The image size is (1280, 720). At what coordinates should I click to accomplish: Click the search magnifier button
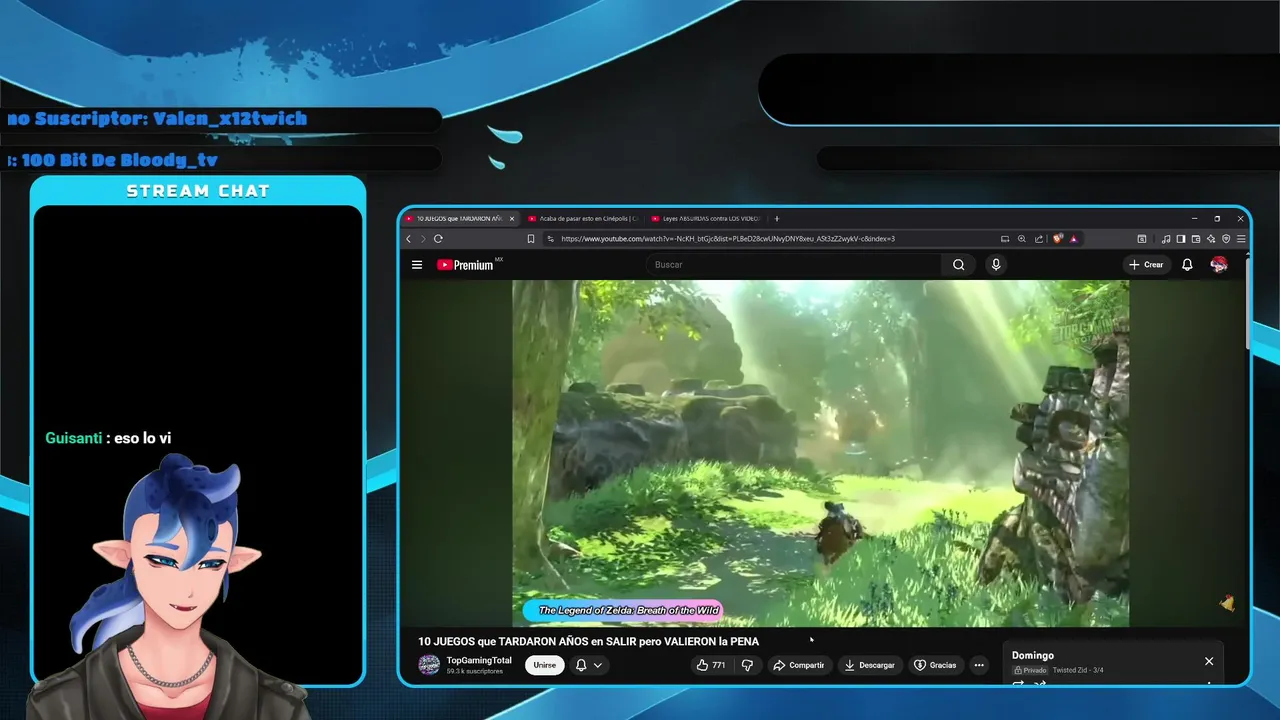958,265
